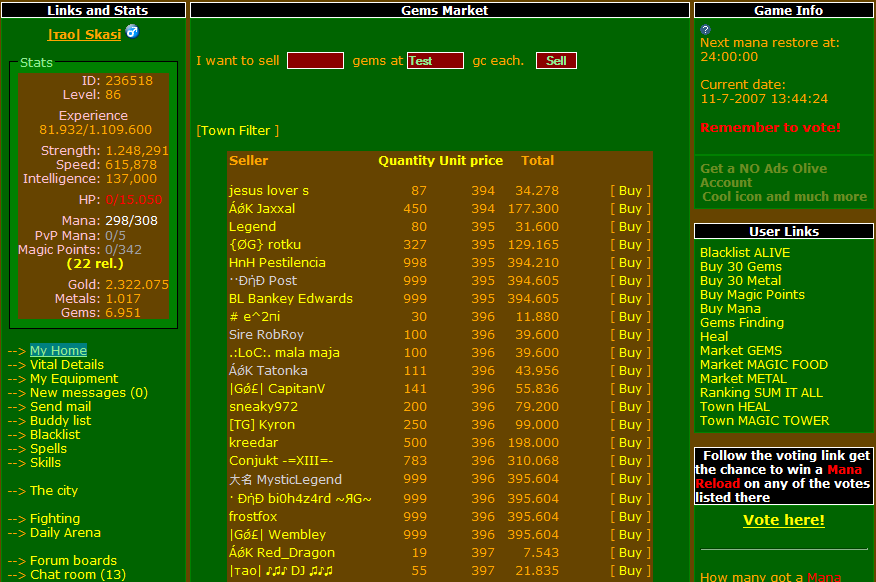The height and width of the screenshot is (582, 876).
Task: Open the Chat room link
Action: [77, 575]
